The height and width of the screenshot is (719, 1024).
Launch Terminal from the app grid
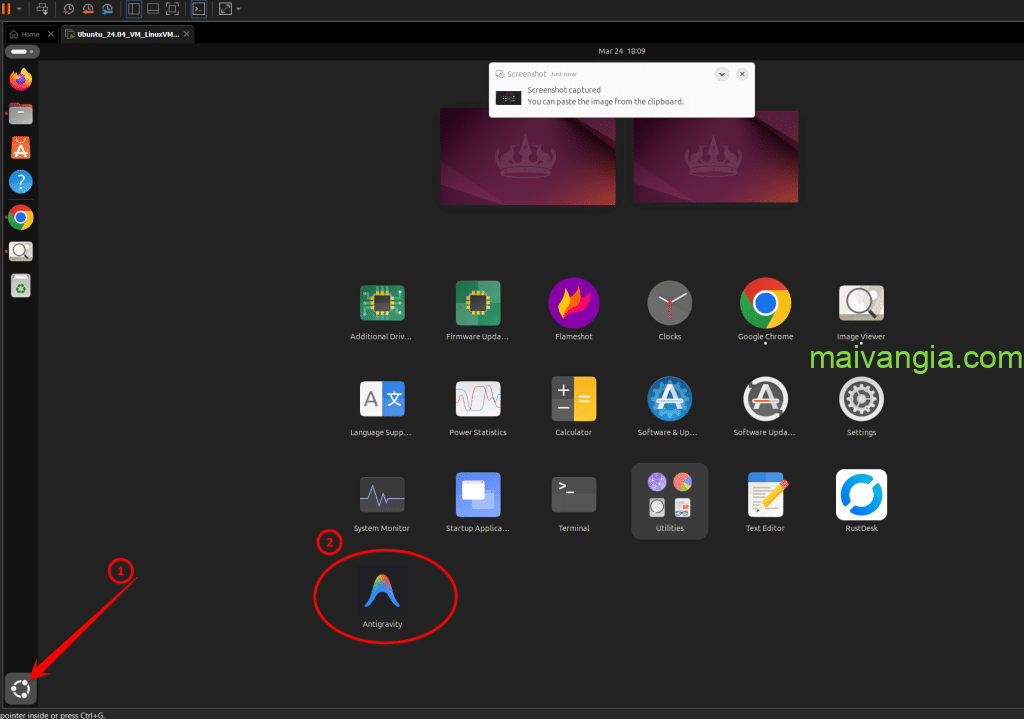[x=573, y=496]
